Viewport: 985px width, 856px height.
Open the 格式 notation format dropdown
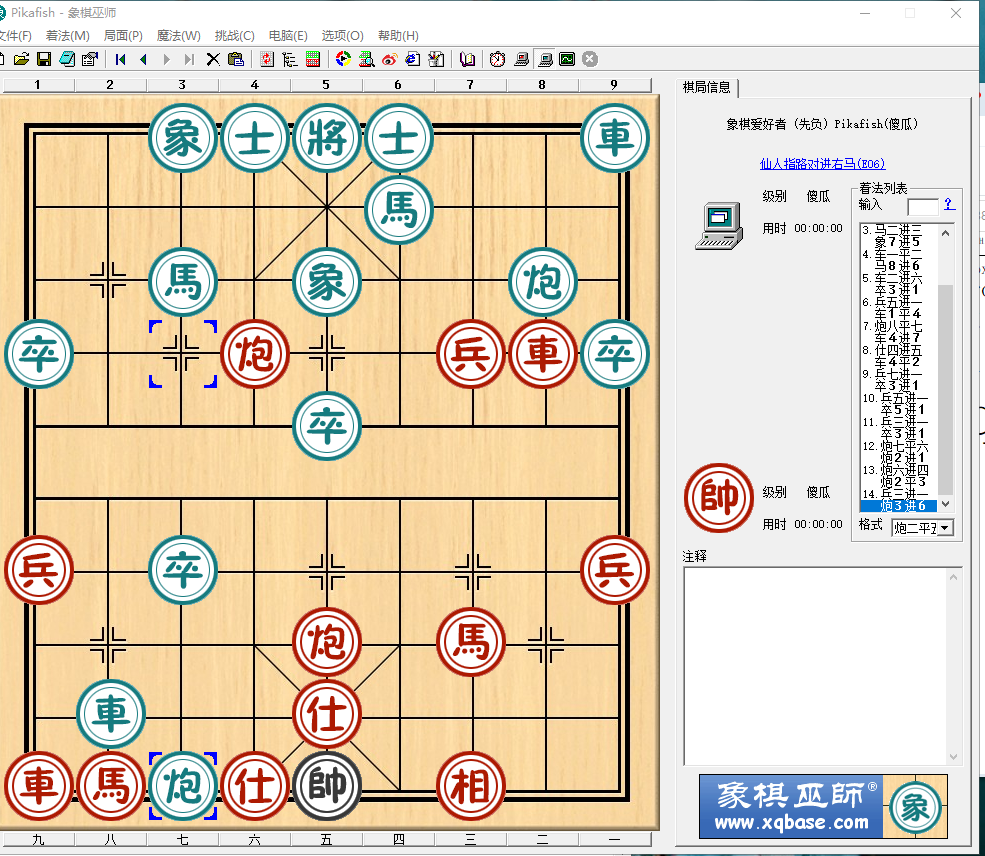(923, 528)
